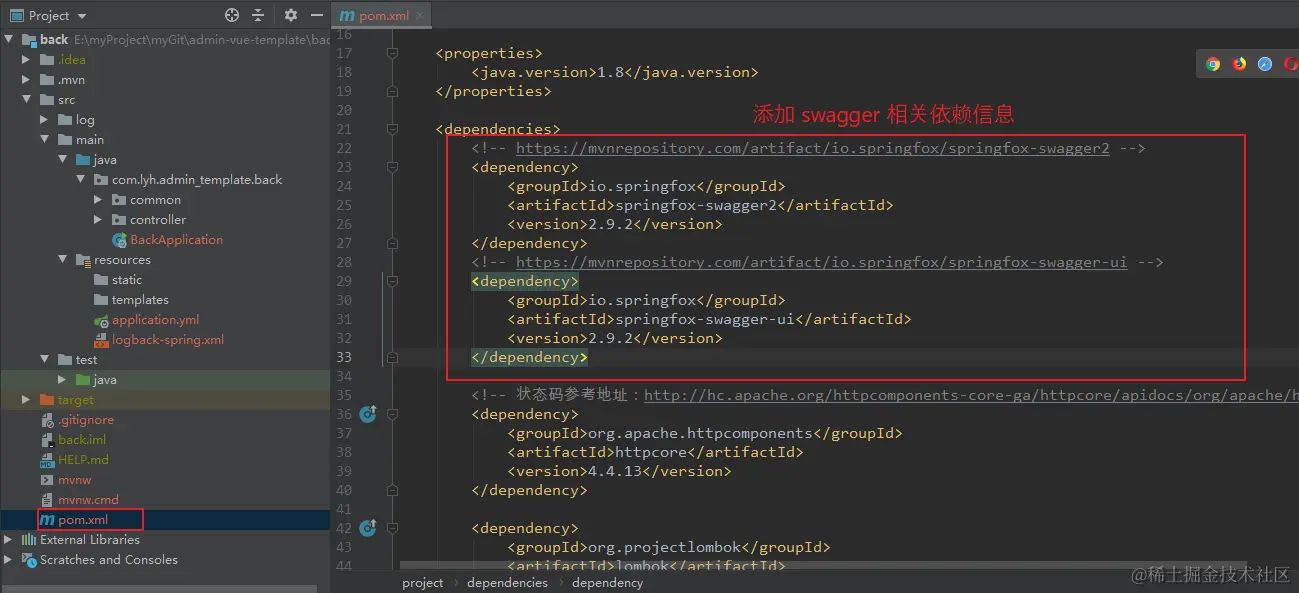Collapse all nodes in Project panel
This screenshot has height=593, width=1299.
pos(258,15)
